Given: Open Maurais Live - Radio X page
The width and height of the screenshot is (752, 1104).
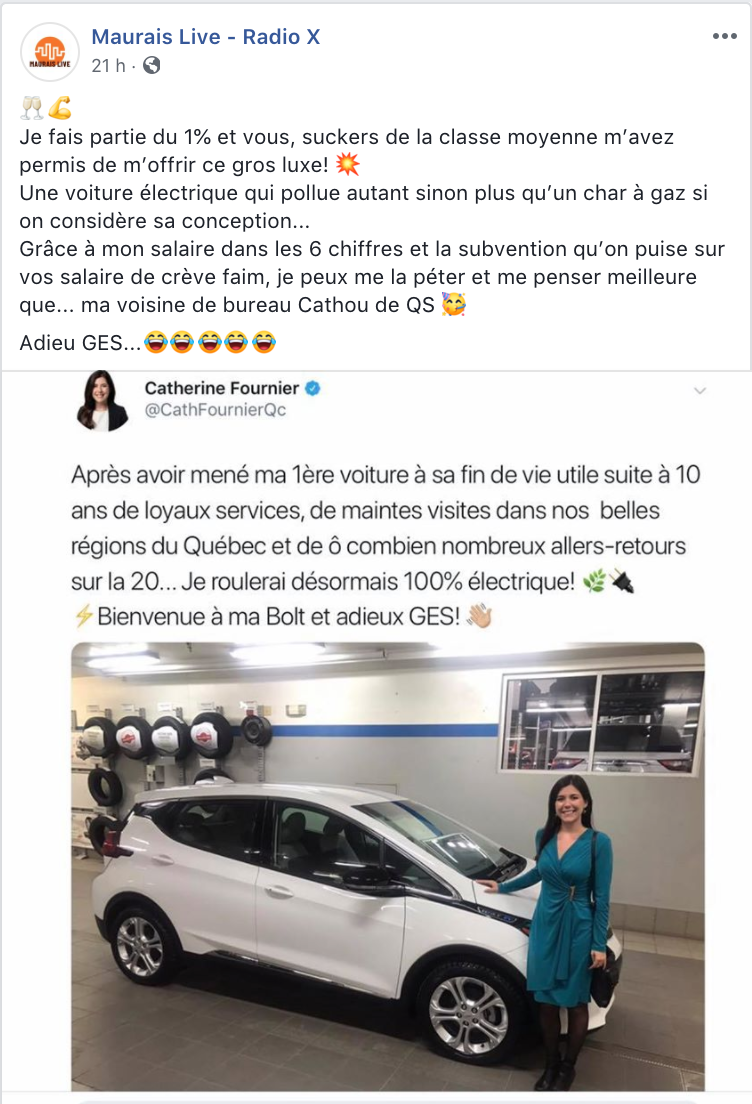Looking at the screenshot, I should pyautogui.click(x=206, y=37).
